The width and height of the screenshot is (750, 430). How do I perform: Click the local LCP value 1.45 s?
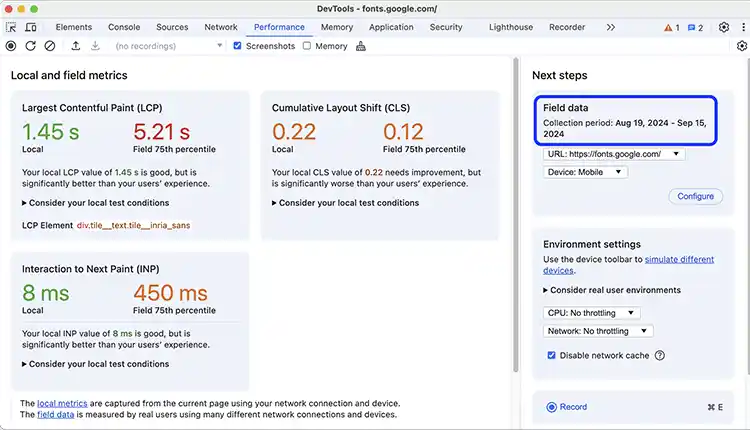pyautogui.click(x=51, y=132)
